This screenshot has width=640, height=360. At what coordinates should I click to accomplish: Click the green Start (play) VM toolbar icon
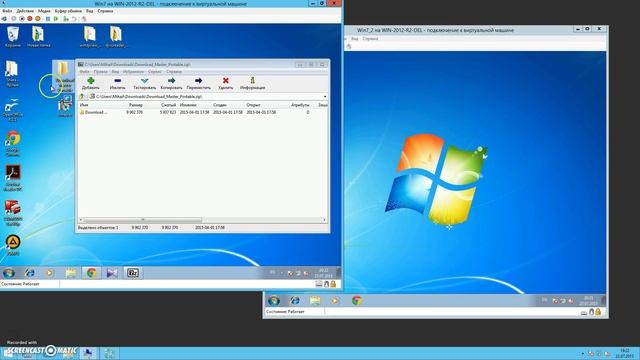pyautogui.click(x=56, y=19)
